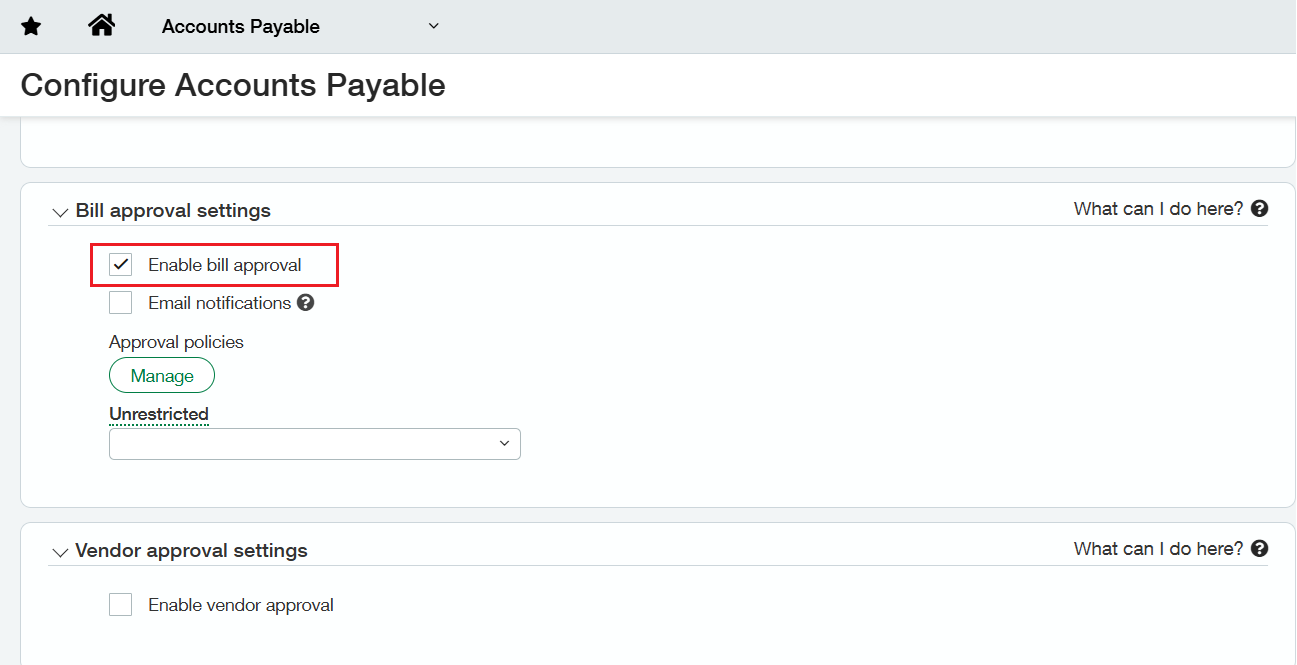
Task: Check Enable vendor approval box
Action: [121, 605]
